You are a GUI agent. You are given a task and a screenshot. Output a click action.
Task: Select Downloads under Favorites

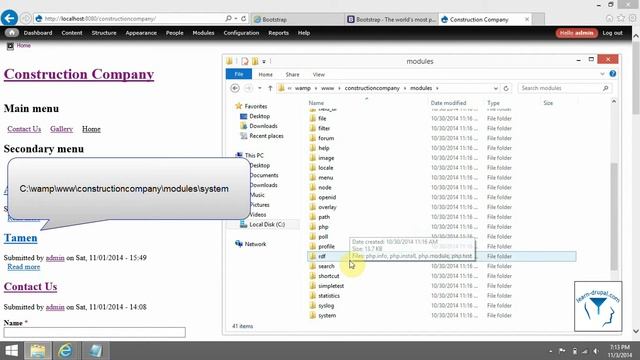click(263, 126)
